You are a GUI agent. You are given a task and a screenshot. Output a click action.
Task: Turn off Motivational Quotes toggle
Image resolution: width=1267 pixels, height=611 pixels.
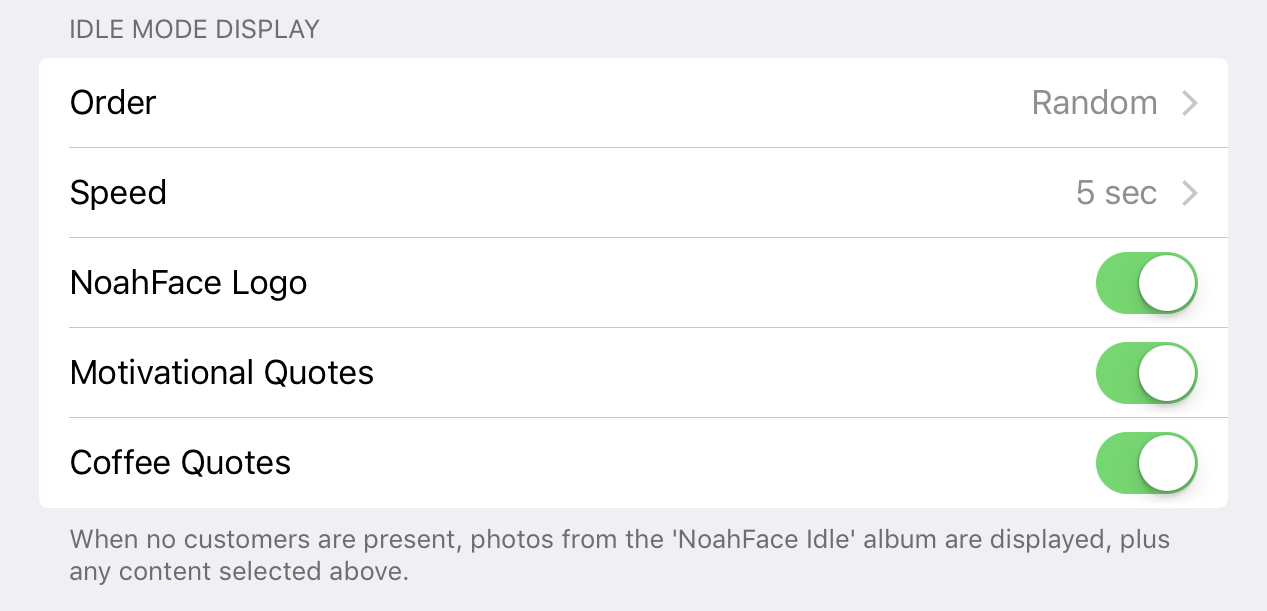1146,373
